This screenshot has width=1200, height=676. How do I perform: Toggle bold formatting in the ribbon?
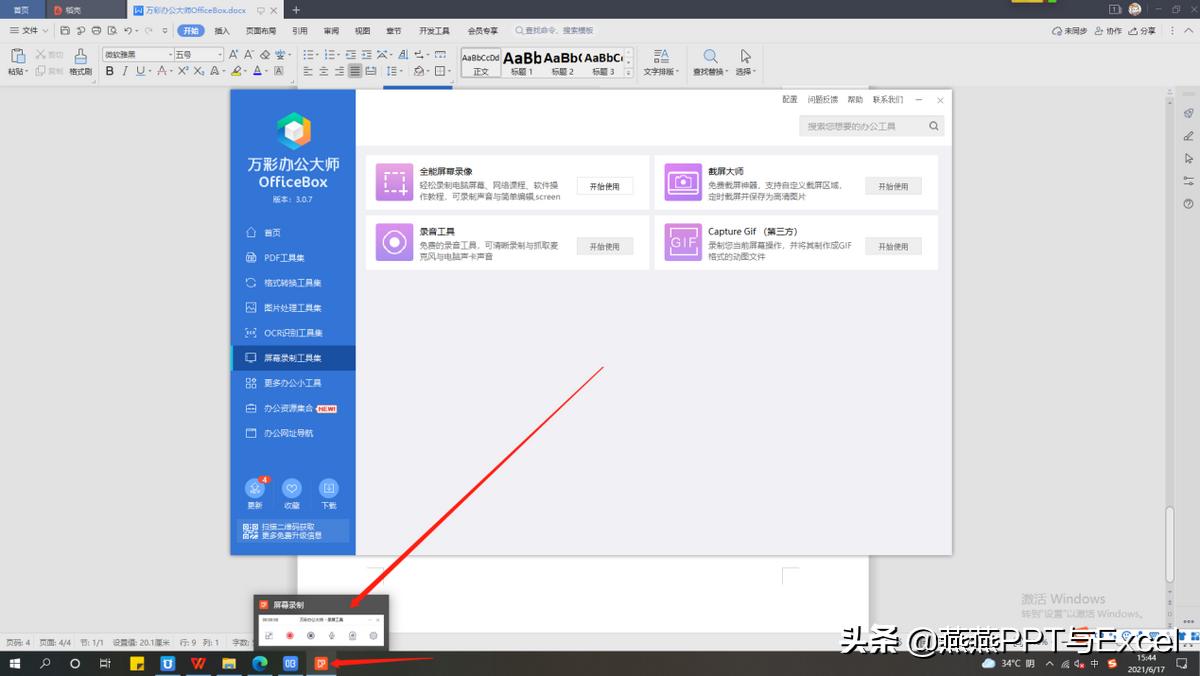pos(110,71)
